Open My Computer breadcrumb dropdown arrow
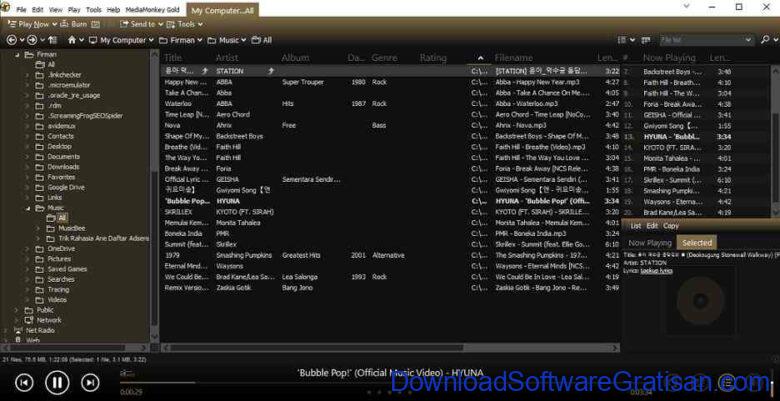Viewport: 780px width, 401px height. (x=151, y=40)
